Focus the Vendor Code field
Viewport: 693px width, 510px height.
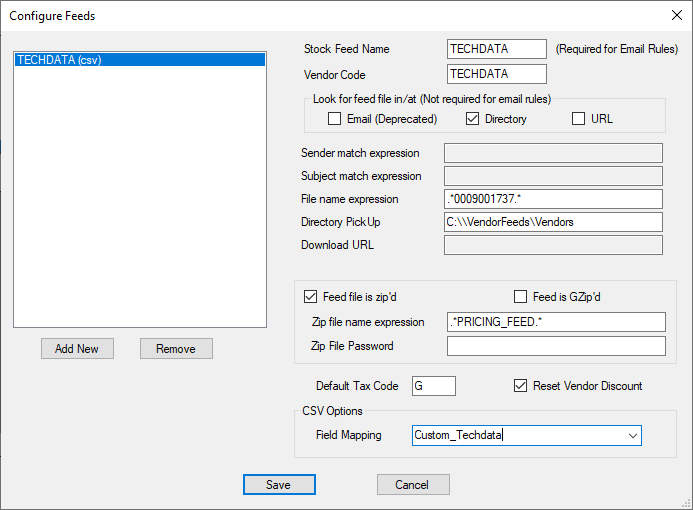click(496, 74)
